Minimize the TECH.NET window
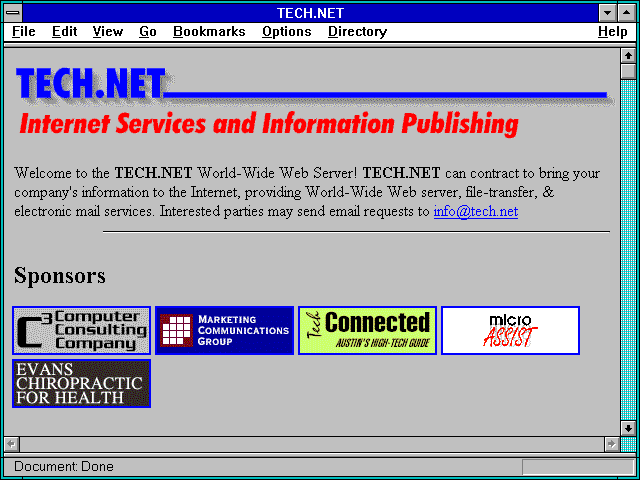This screenshot has height=480, width=640. [x=607, y=13]
